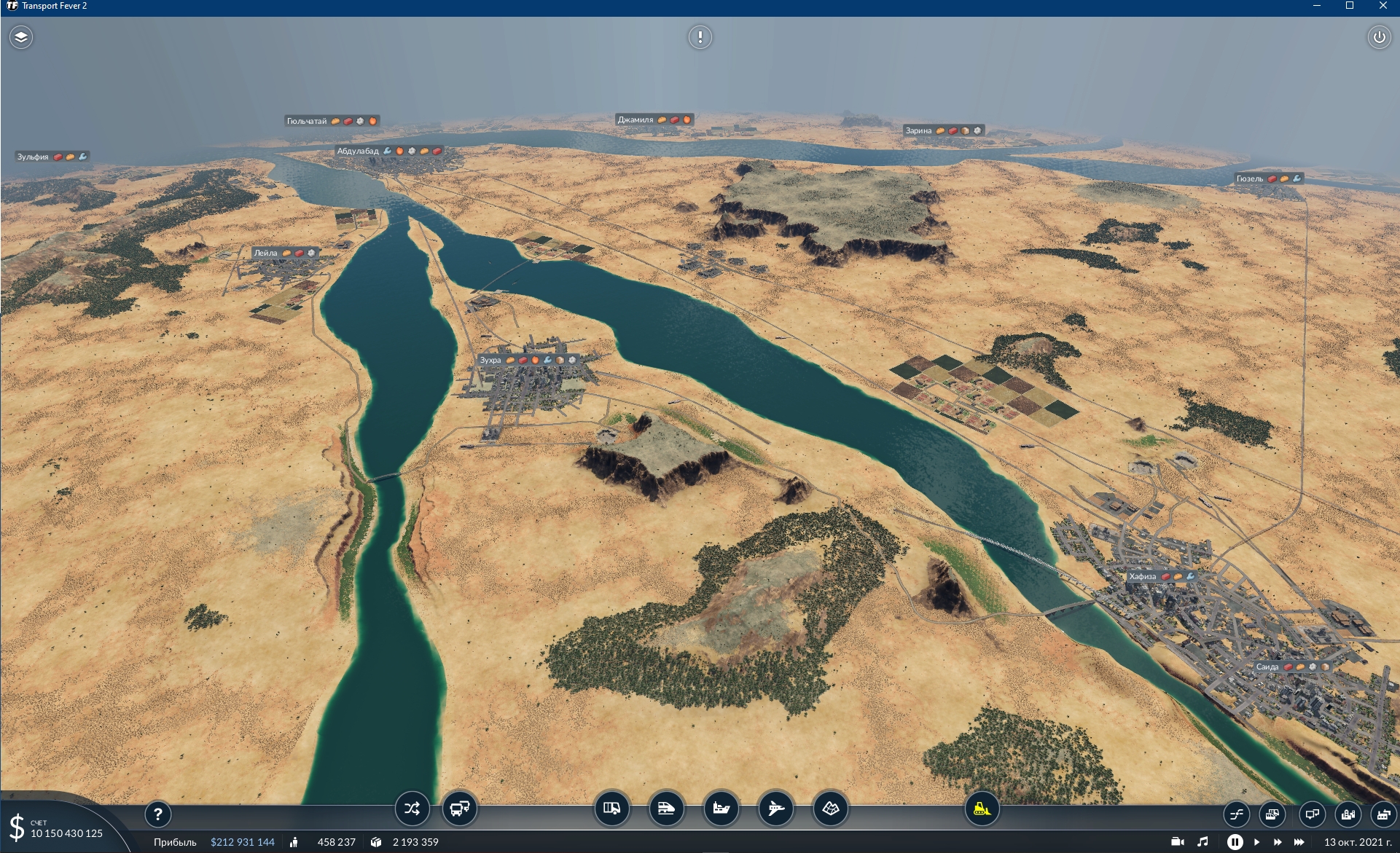This screenshot has width=1400, height=853.
Task: Open the map layers menu
Action: pyautogui.click(x=21, y=37)
